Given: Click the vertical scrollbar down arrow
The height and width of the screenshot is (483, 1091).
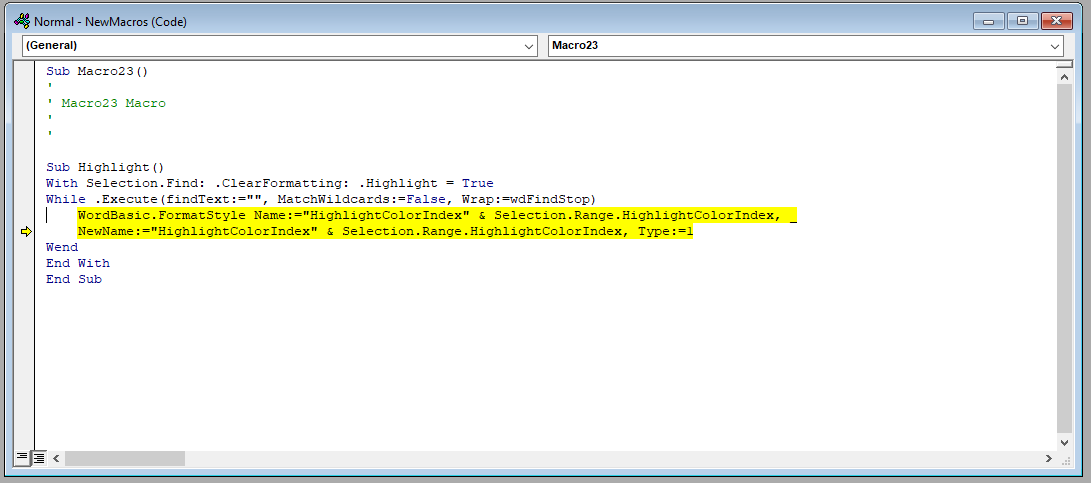Looking at the screenshot, I should [1064, 442].
